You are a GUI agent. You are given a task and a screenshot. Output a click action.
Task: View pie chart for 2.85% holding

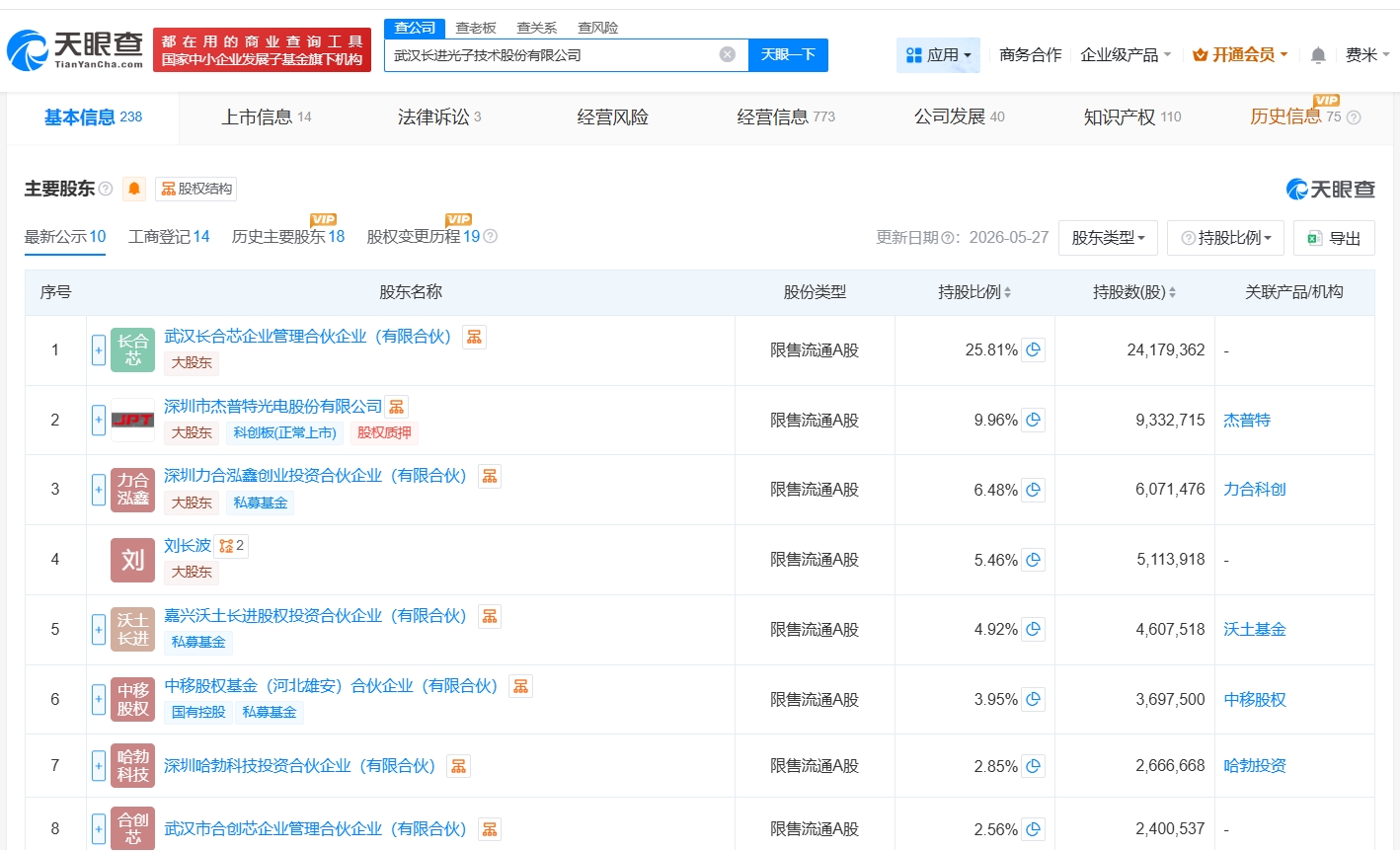tap(1034, 766)
